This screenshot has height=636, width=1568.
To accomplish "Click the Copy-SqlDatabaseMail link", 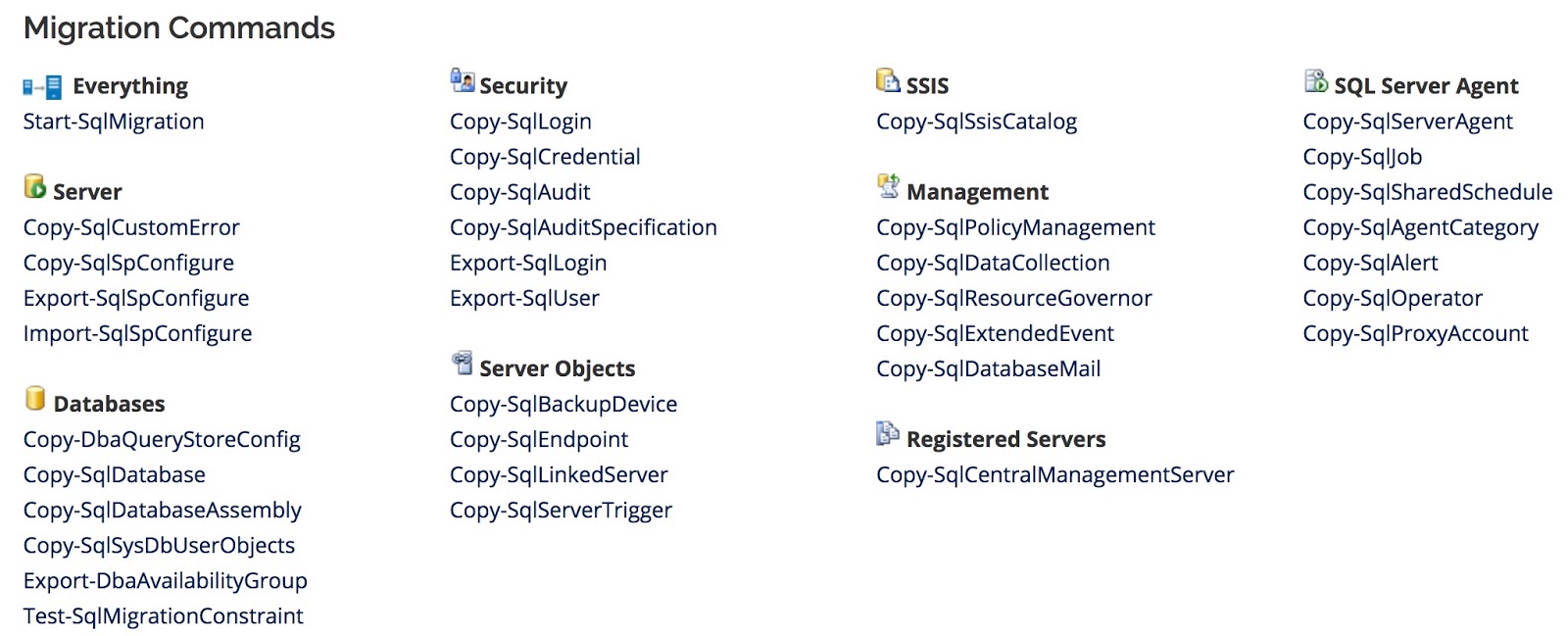I will click(x=988, y=368).
